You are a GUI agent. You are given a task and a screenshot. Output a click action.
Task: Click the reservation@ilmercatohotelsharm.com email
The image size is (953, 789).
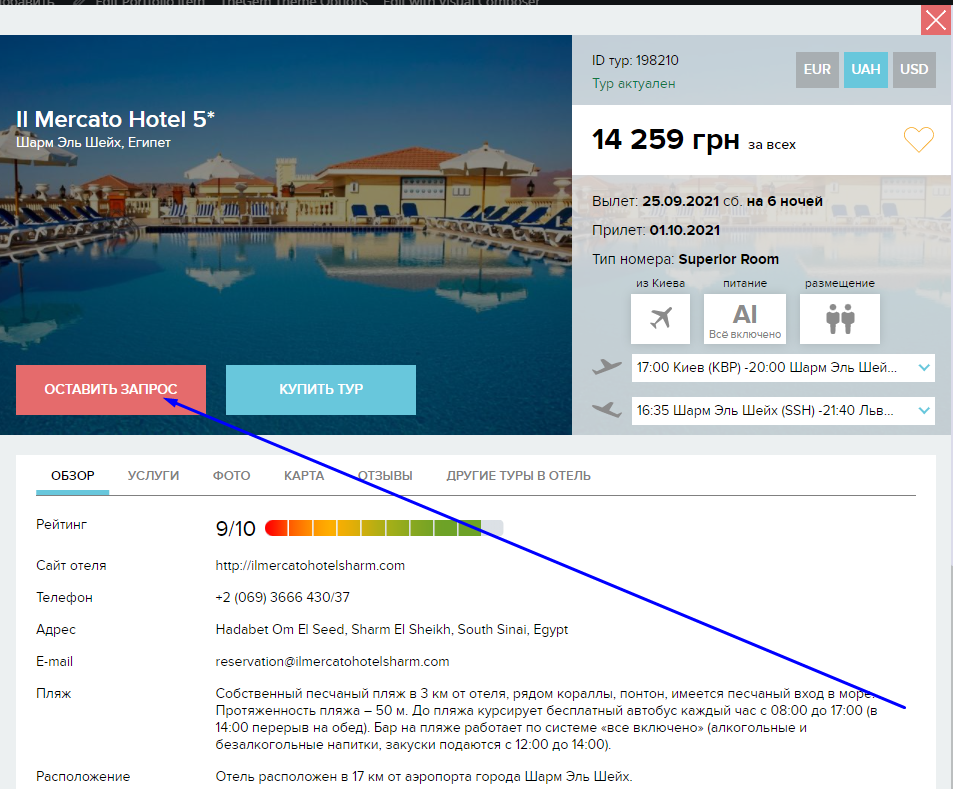click(332, 661)
